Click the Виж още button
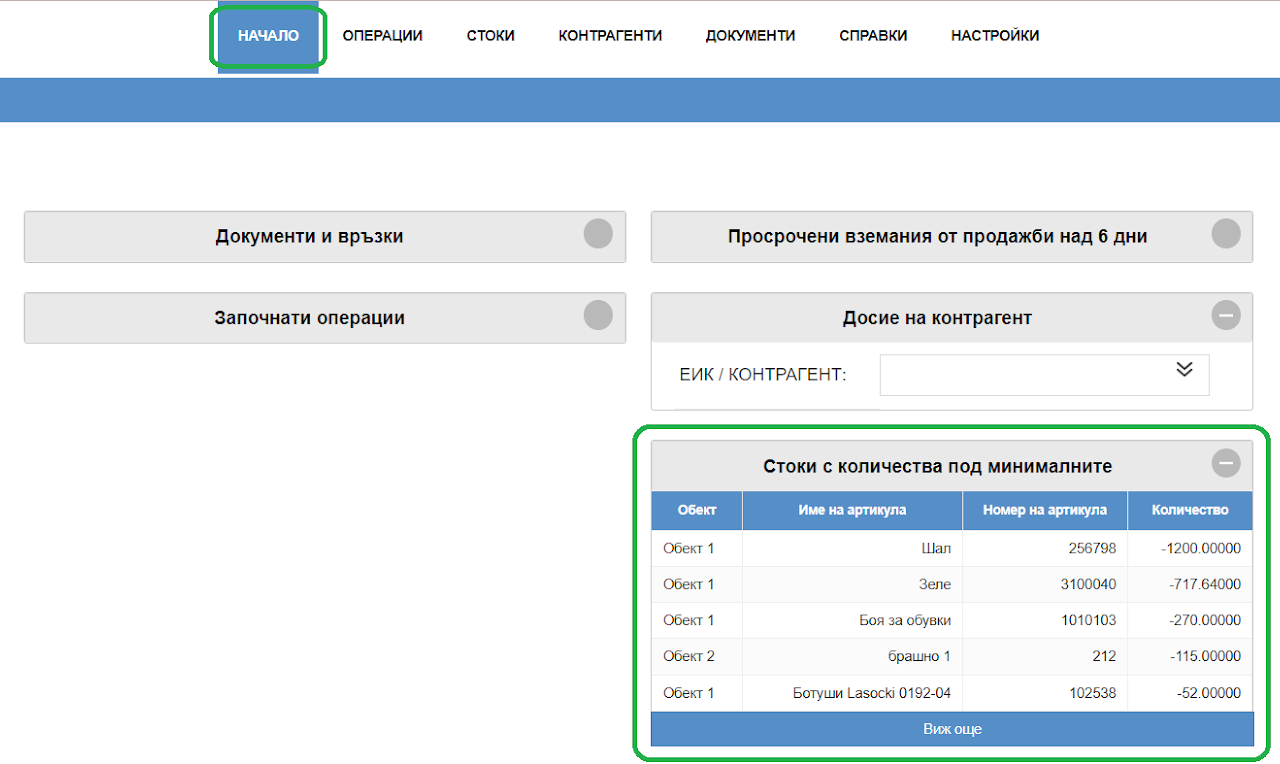The width and height of the screenshot is (1280, 764). point(952,729)
